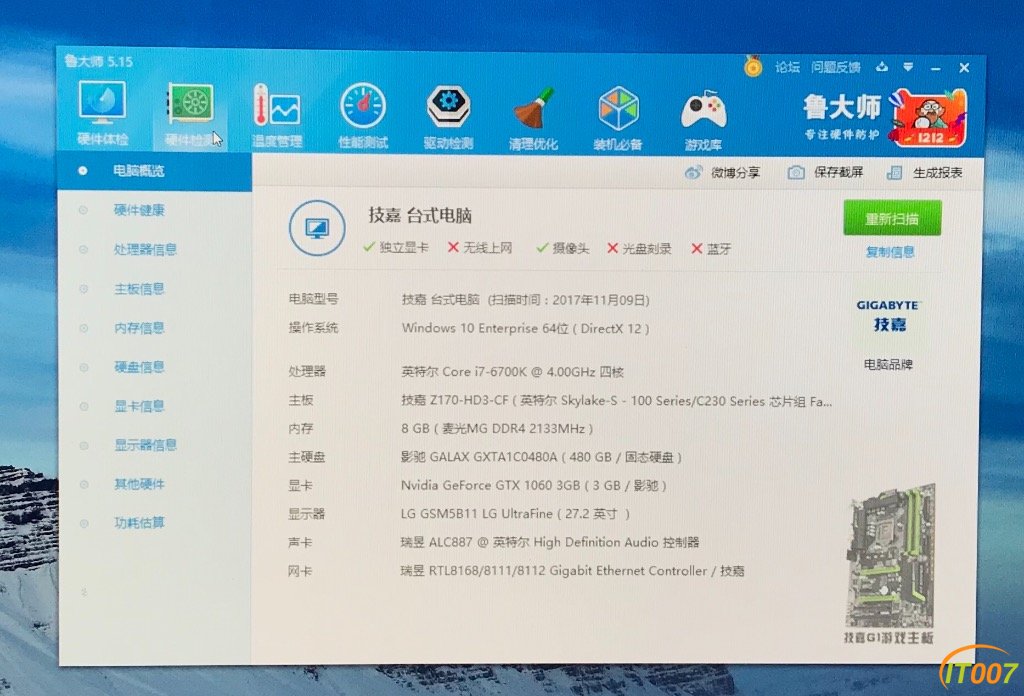The width and height of the screenshot is (1024, 696).
Task: Open 装机必备 essential software
Action: click(618, 118)
